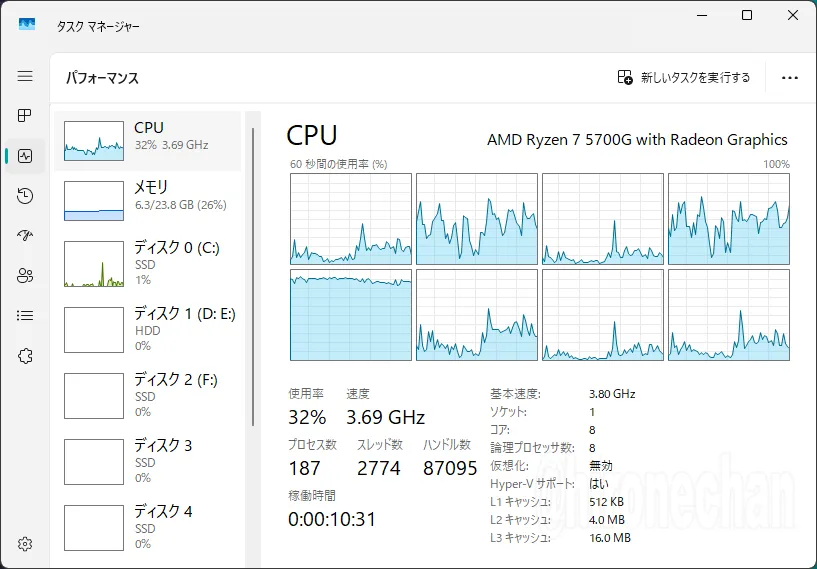Image resolution: width=817 pixels, height=569 pixels.
Task: Click the fully loaded CPU core graph
Action: point(351,315)
